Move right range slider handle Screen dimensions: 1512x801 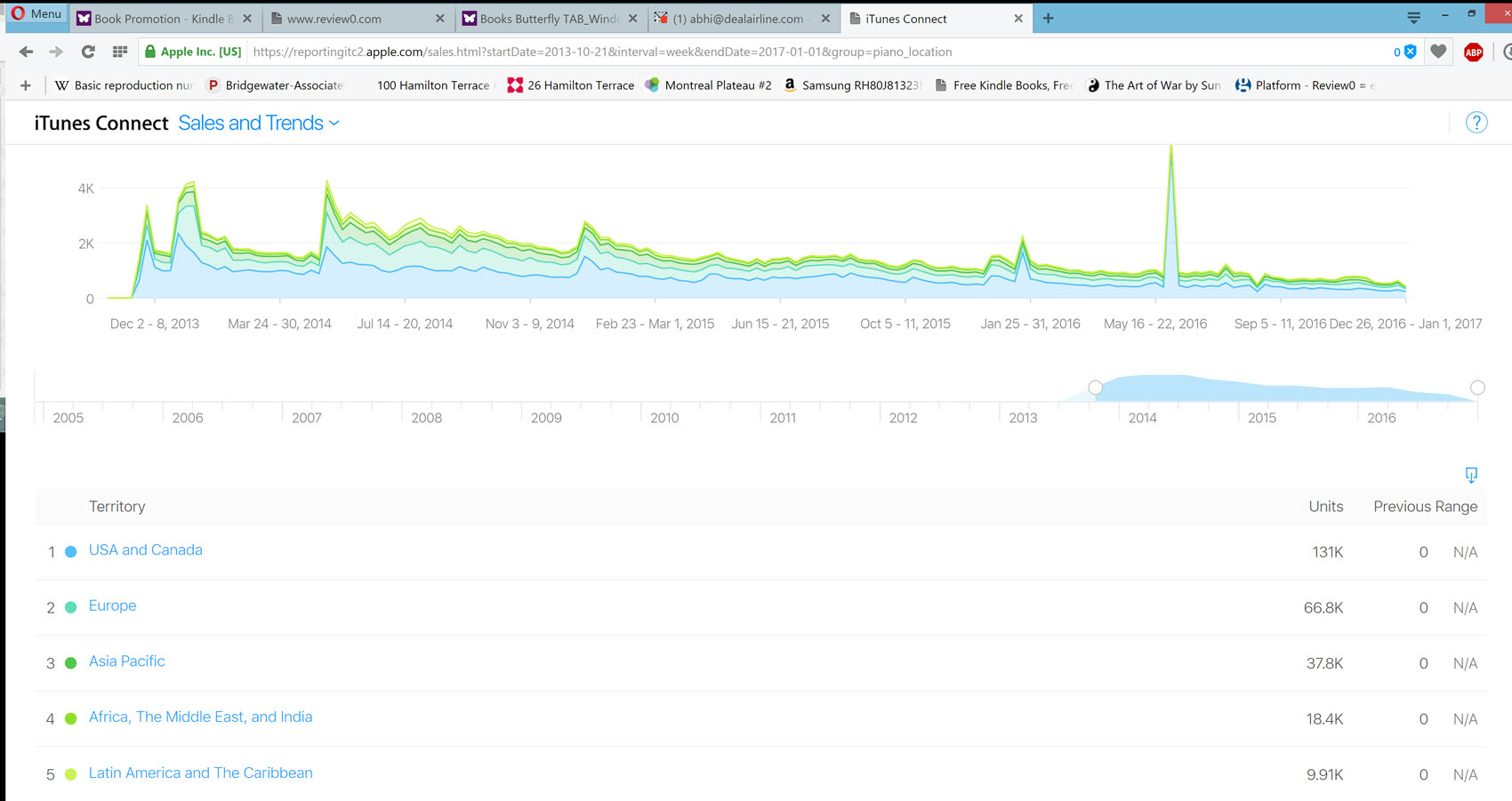tap(1477, 388)
